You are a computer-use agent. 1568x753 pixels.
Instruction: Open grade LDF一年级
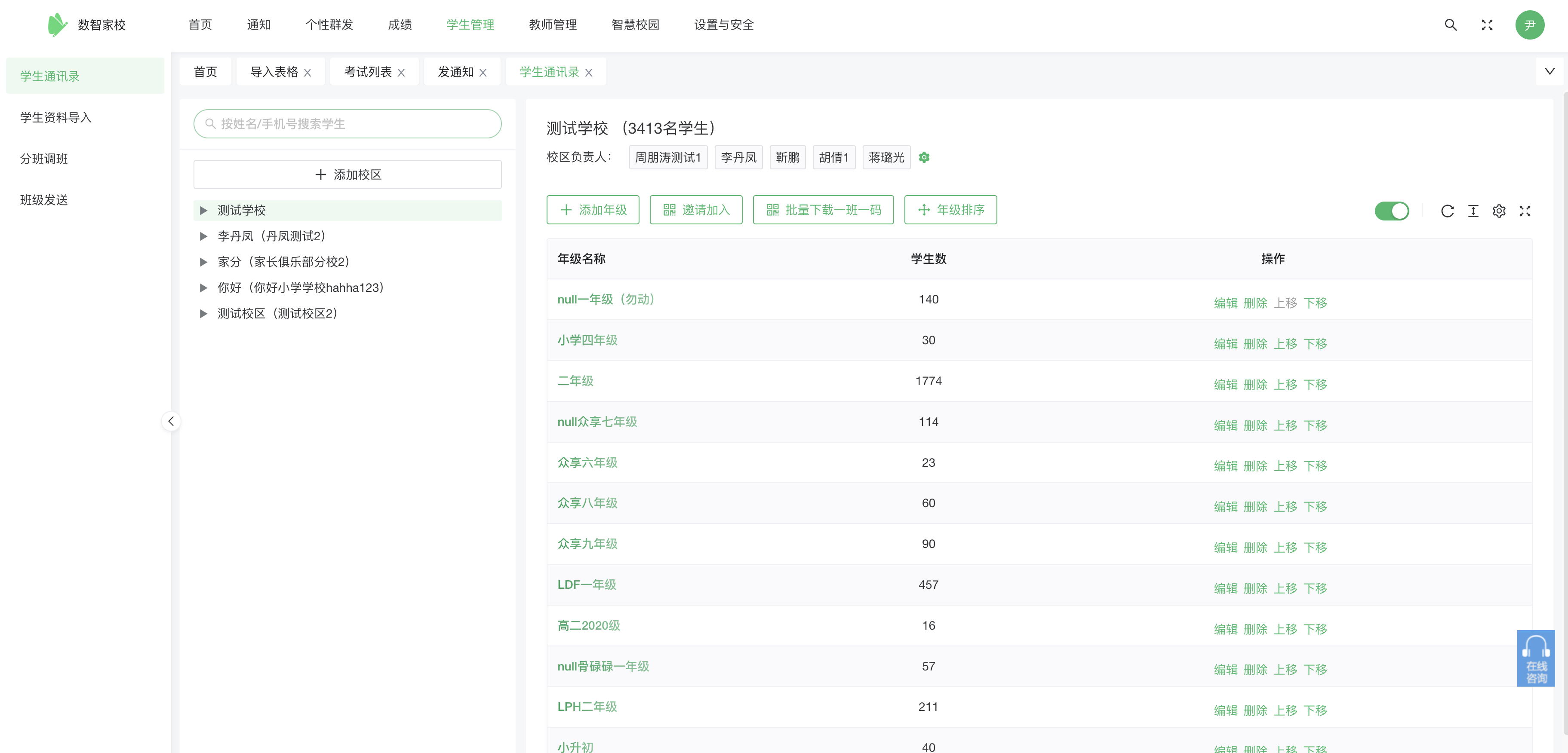(x=587, y=585)
